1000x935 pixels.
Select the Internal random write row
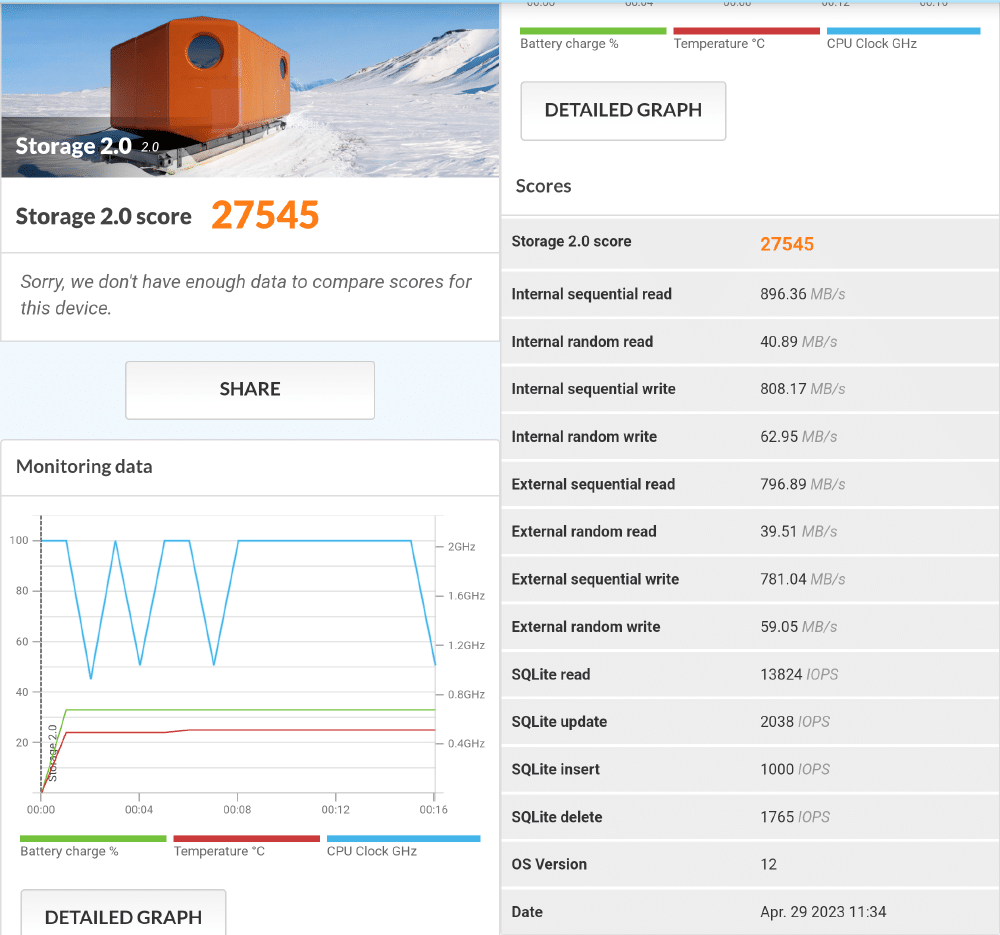[750, 436]
